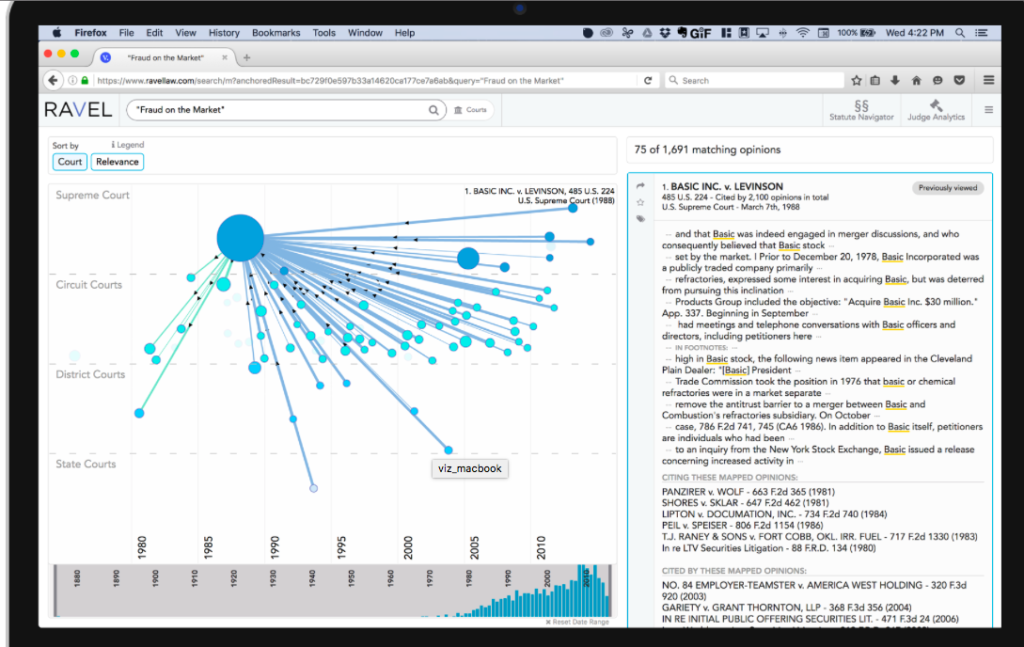Sort results by Court
1024x647 pixels.
tap(69, 161)
